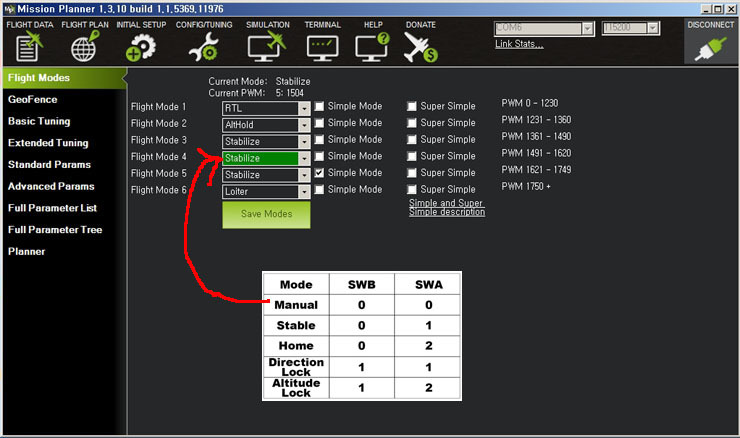Enable Simple Mode for Flight Mode 1
Image resolution: width=740 pixels, height=438 pixels.
pos(320,106)
